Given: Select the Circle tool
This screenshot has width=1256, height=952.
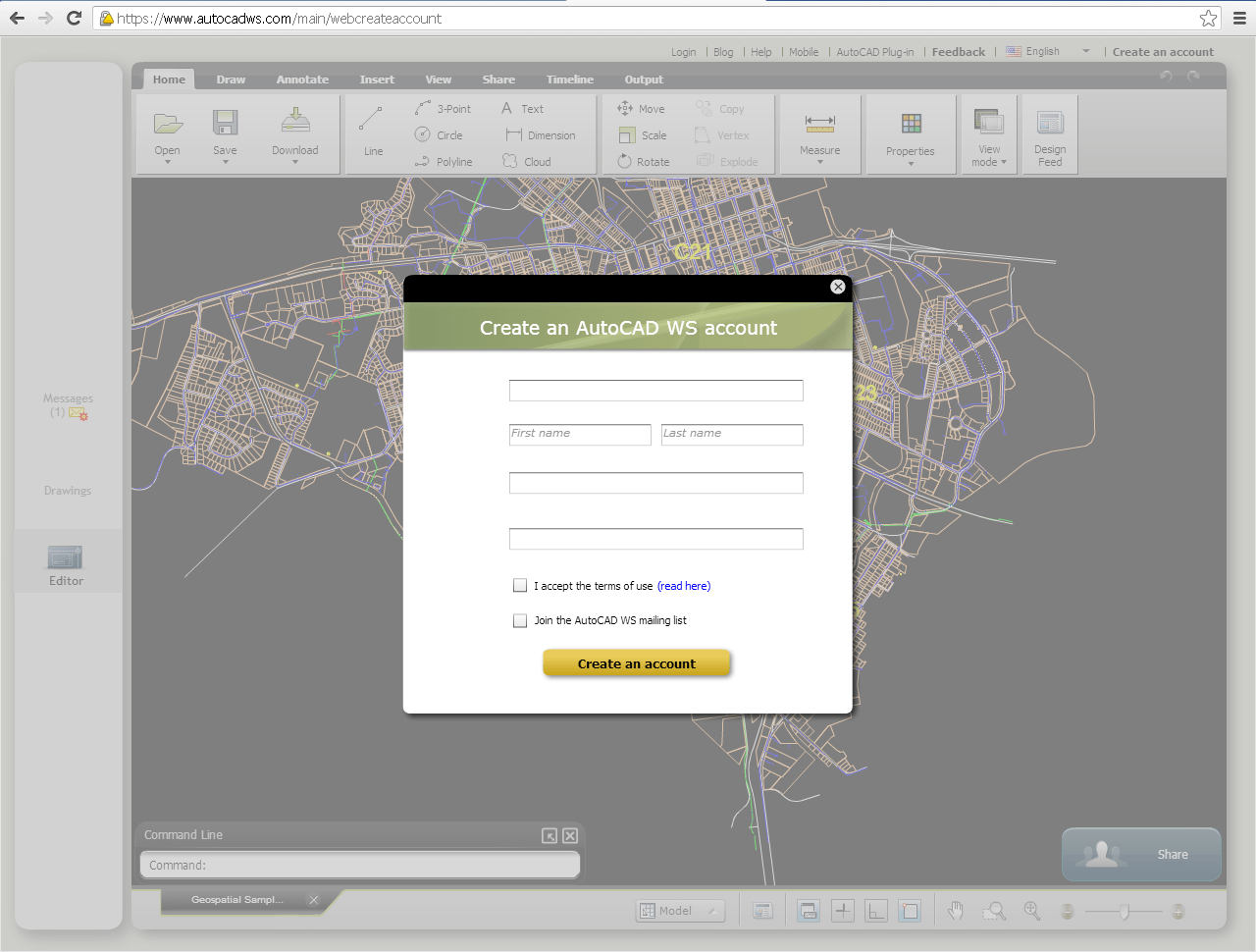Looking at the screenshot, I should (439, 135).
